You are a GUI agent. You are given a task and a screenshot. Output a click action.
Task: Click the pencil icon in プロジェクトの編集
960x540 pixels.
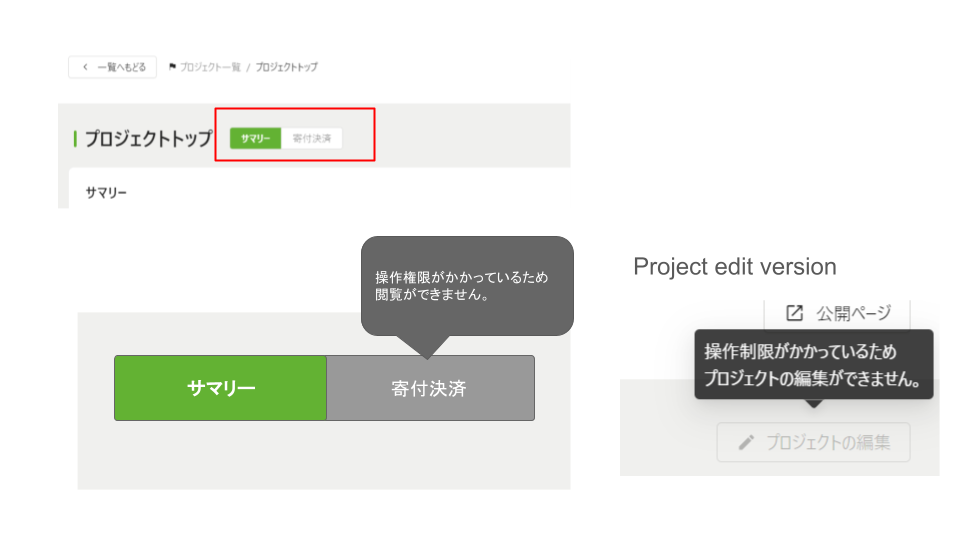[746, 442]
